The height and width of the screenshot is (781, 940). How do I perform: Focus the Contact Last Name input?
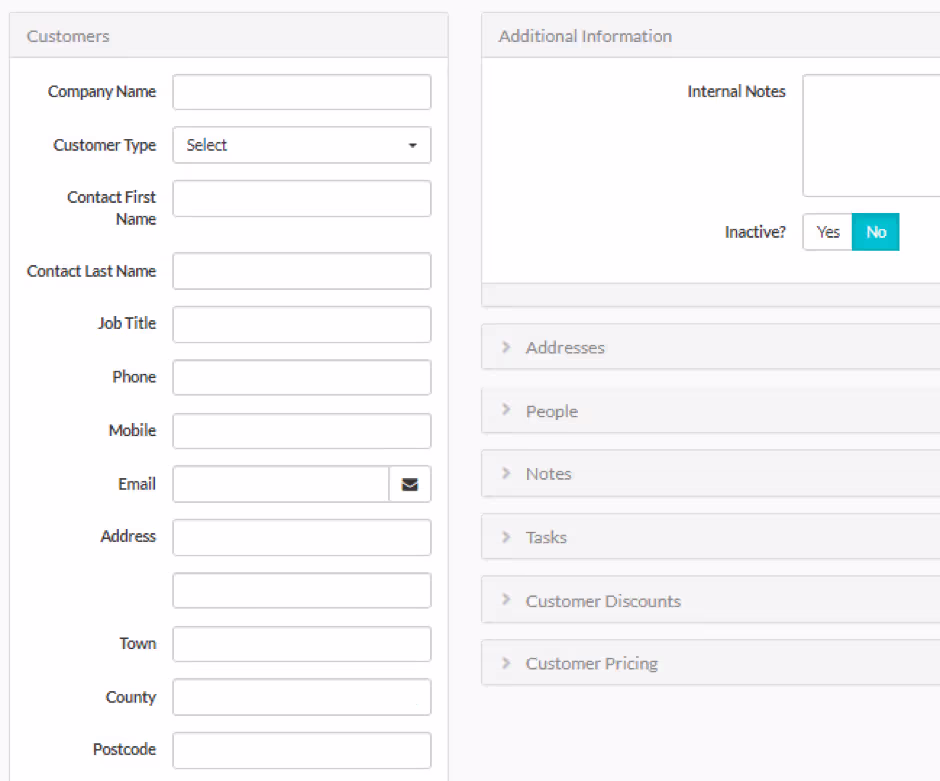point(302,271)
